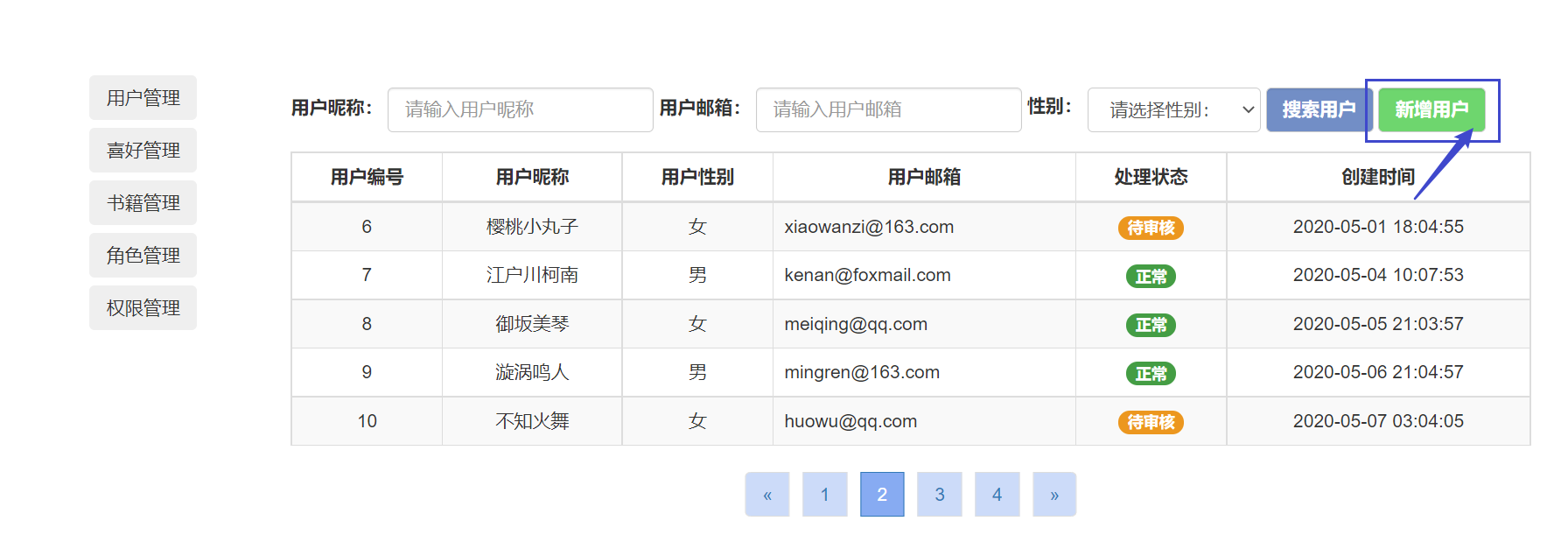Click the 处理状态 column header
This screenshot has width=1568, height=556.
pos(1151,177)
